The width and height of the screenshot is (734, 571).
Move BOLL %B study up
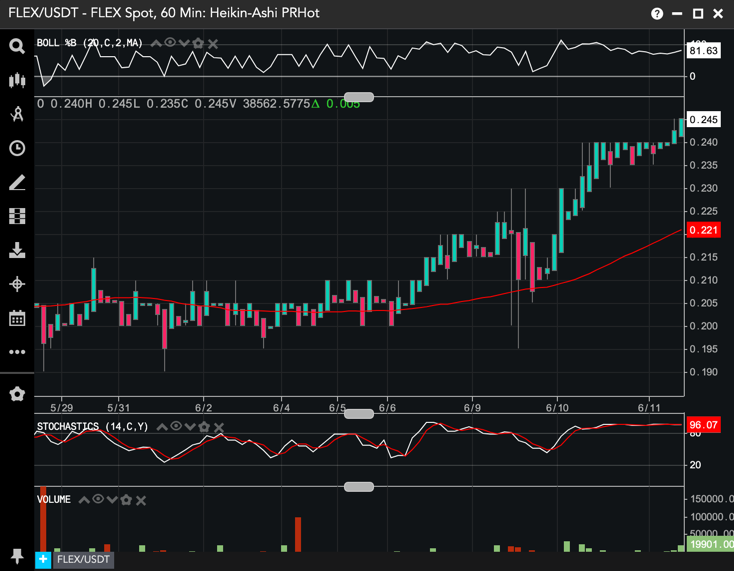coord(156,44)
